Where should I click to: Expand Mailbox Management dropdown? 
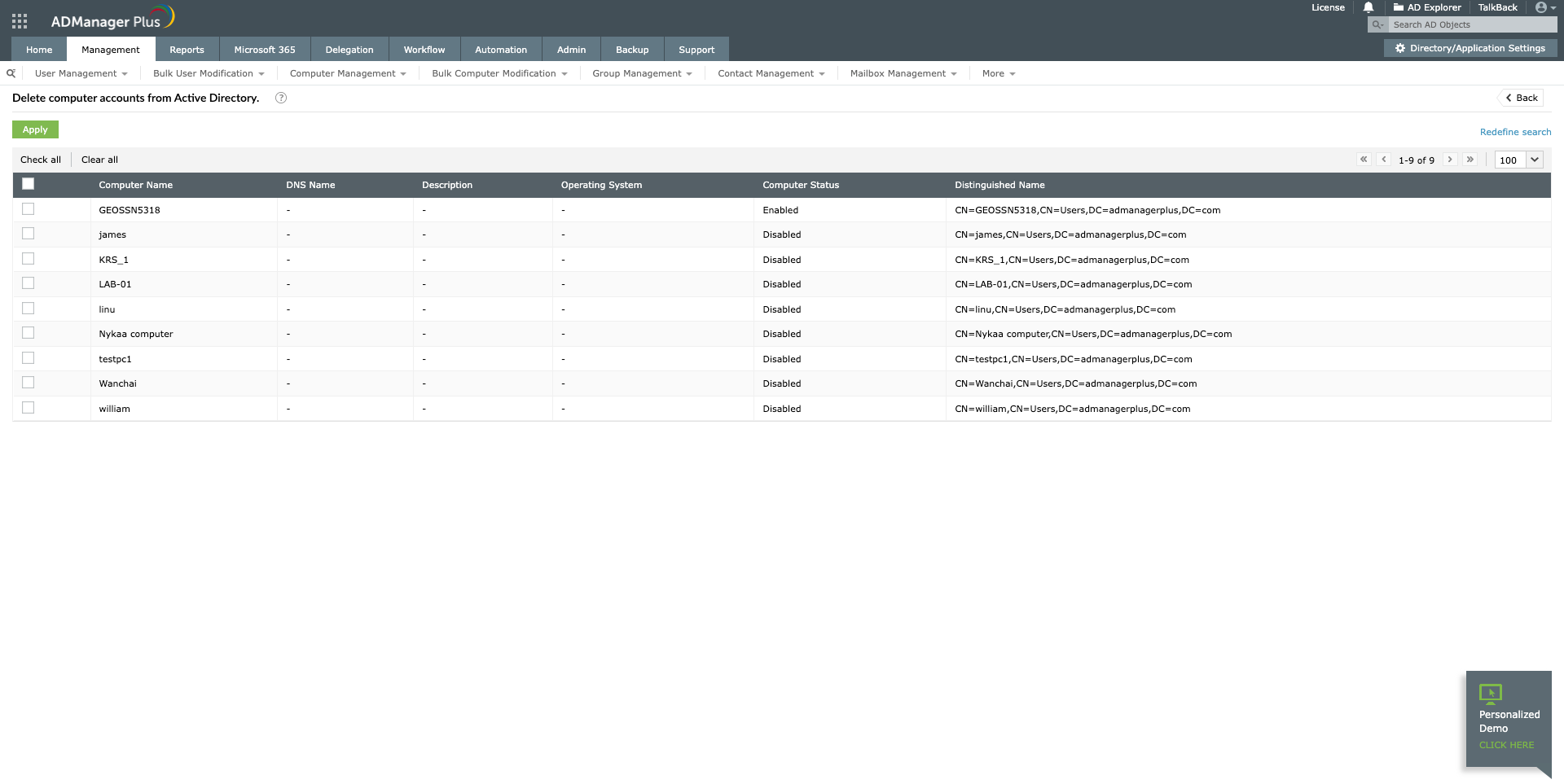pyautogui.click(x=903, y=73)
